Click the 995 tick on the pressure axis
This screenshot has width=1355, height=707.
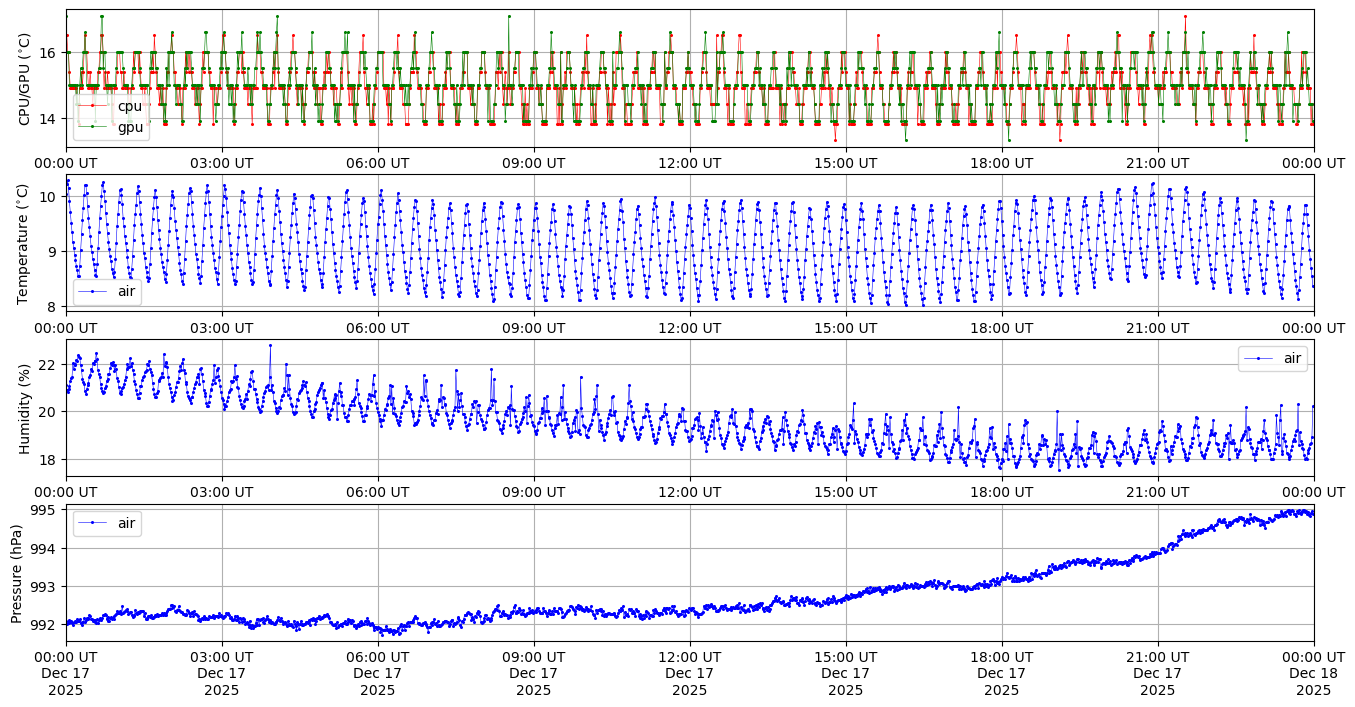coord(46,510)
